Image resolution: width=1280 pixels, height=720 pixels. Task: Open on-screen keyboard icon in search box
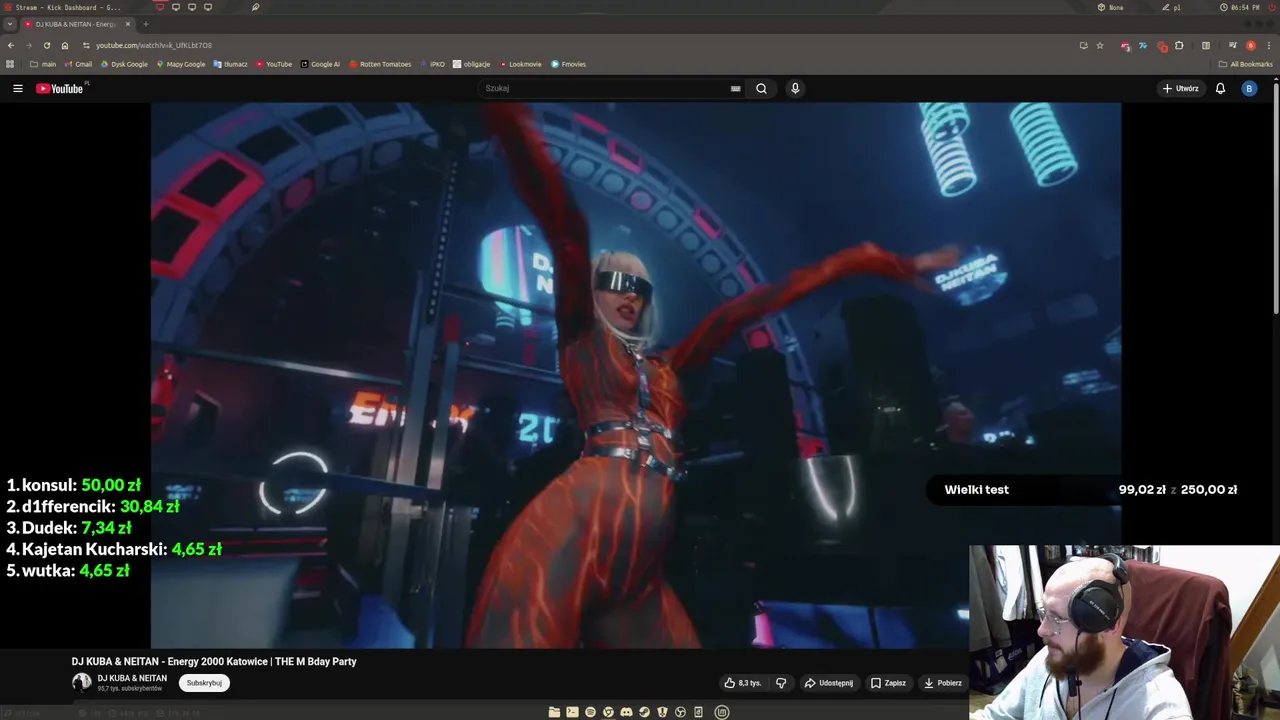[x=735, y=88]
